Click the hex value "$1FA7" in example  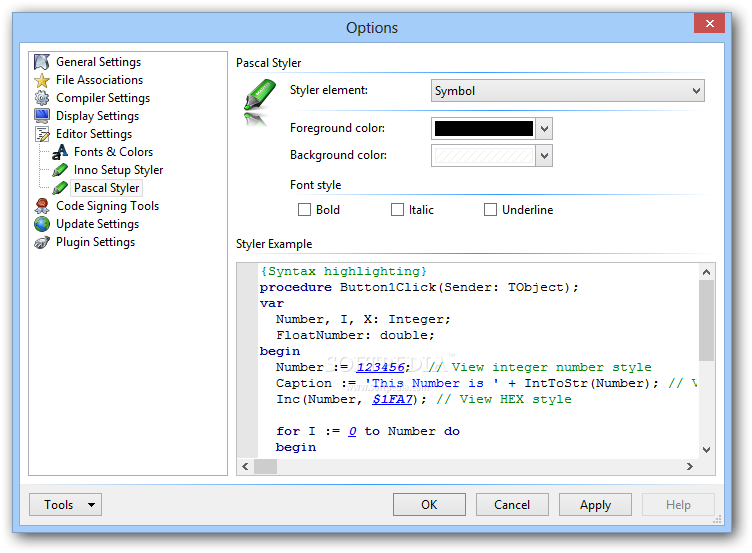tap(392, 400)
